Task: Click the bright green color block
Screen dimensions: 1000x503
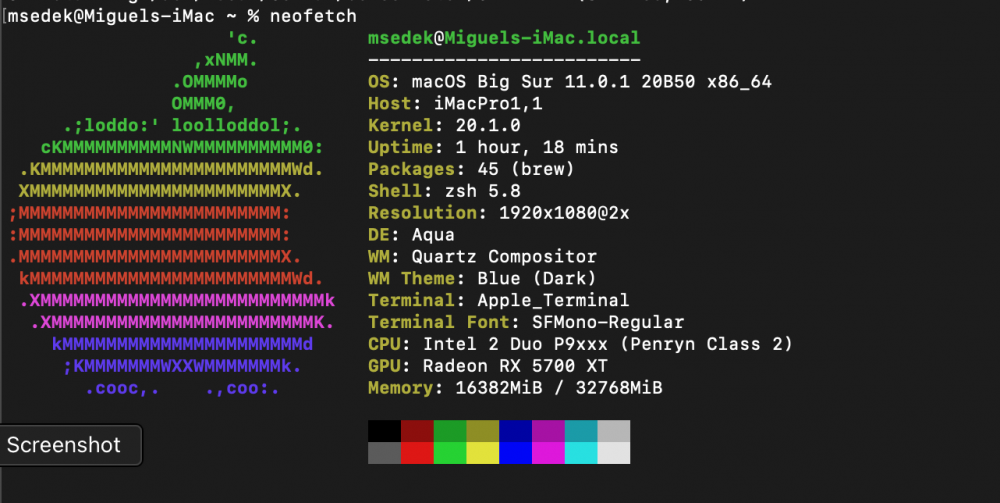Action: (450, 453)
